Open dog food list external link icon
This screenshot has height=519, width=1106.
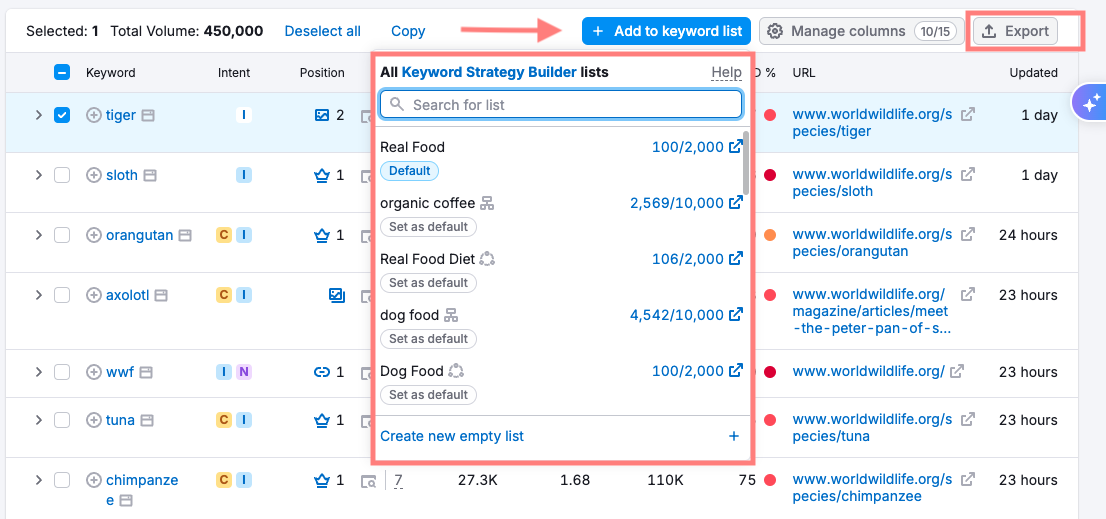tap(736, 315)
